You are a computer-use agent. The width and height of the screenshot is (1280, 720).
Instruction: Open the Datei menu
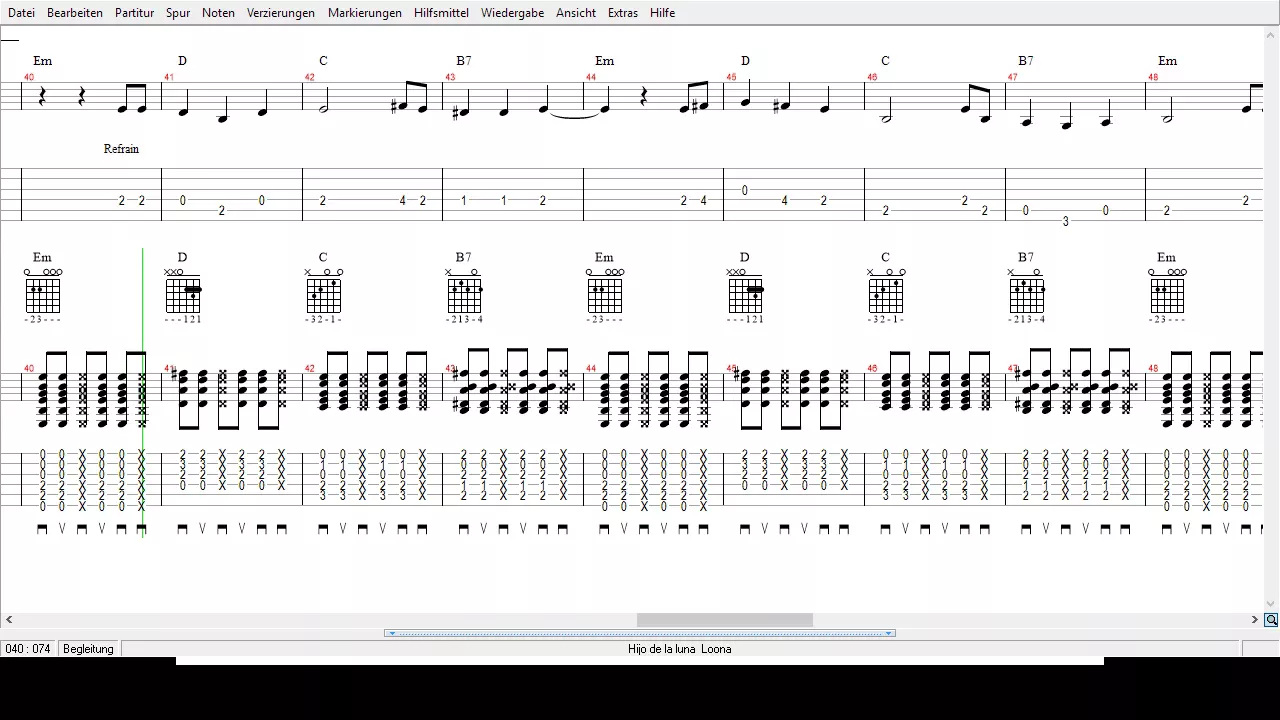(x=21, y=13)
